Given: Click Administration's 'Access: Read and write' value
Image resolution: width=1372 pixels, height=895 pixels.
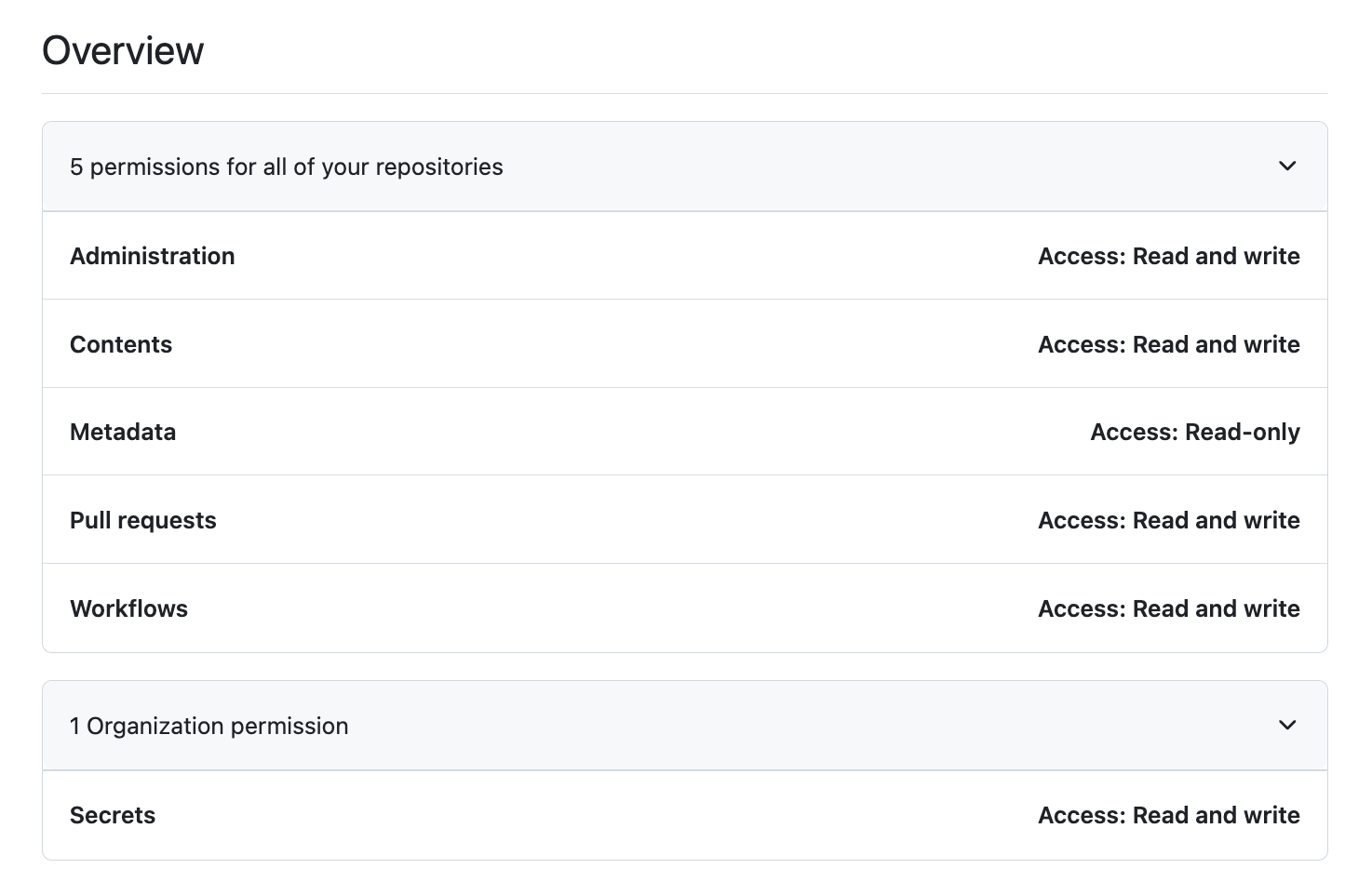Looking at the screenshot, I should (1169, 256).
